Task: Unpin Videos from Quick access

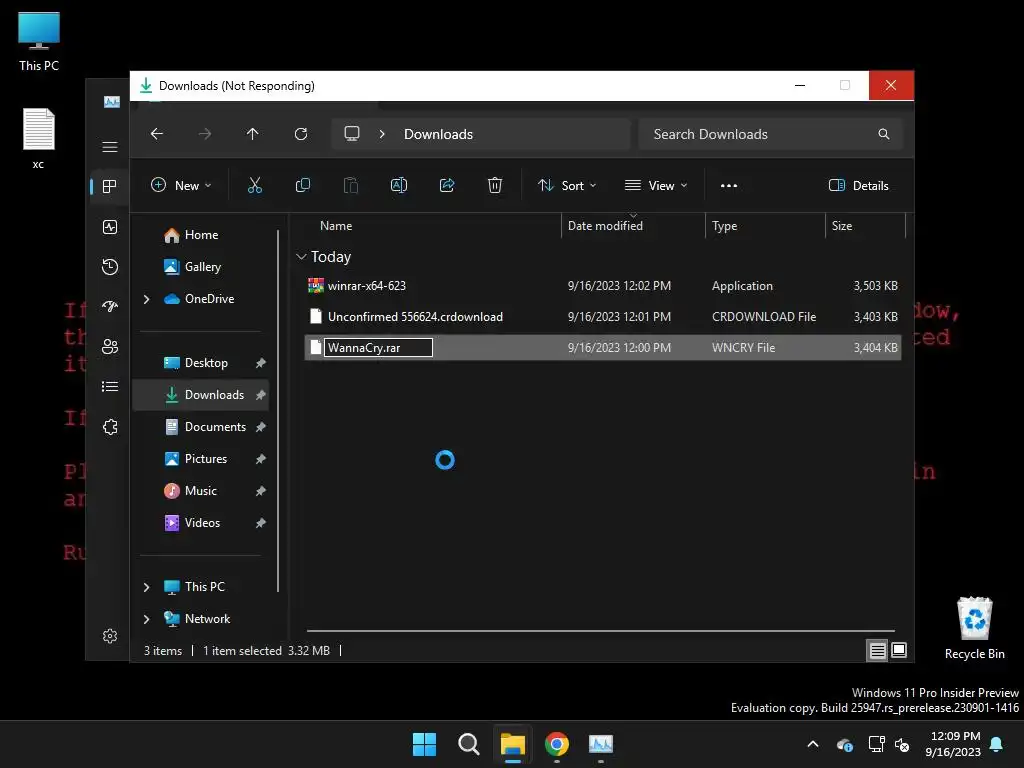Action: [261, 523]
